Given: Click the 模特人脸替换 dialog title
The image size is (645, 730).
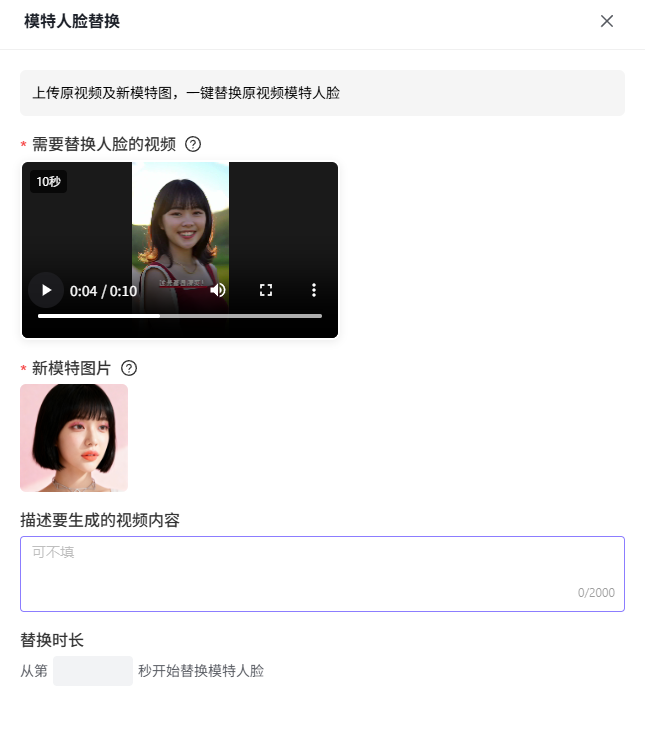Looking at the screenshot, I should [x=72, y=21].
